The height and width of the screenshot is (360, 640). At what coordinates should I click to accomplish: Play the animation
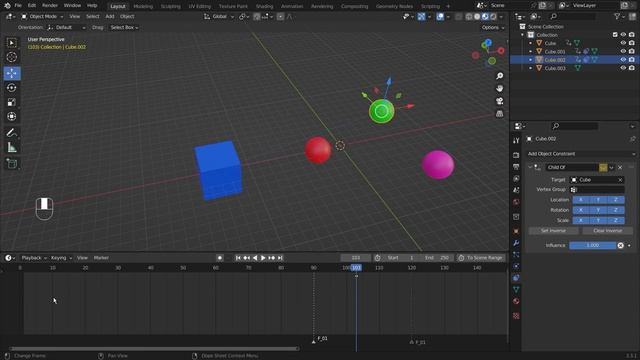[x=263, y=258]
